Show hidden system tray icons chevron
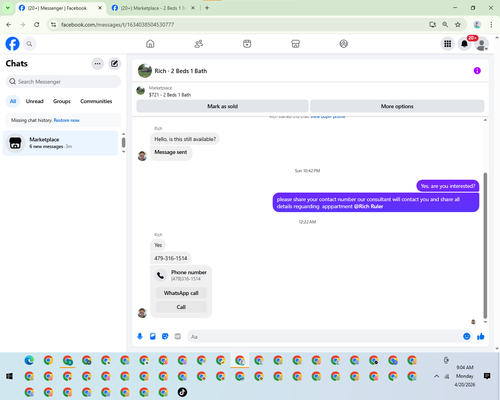Image resolution: width=500 pixels, height=400 pixels. click(436, 376)
